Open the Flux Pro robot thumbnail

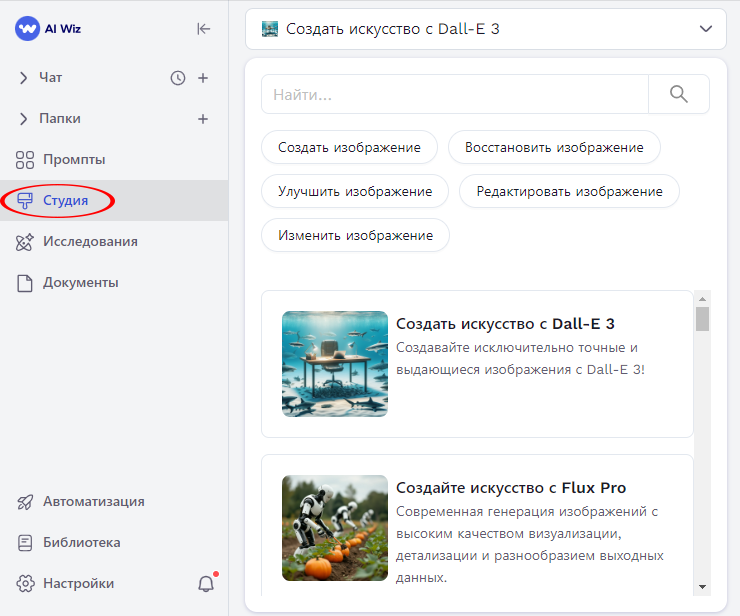(x=335, y=527)
